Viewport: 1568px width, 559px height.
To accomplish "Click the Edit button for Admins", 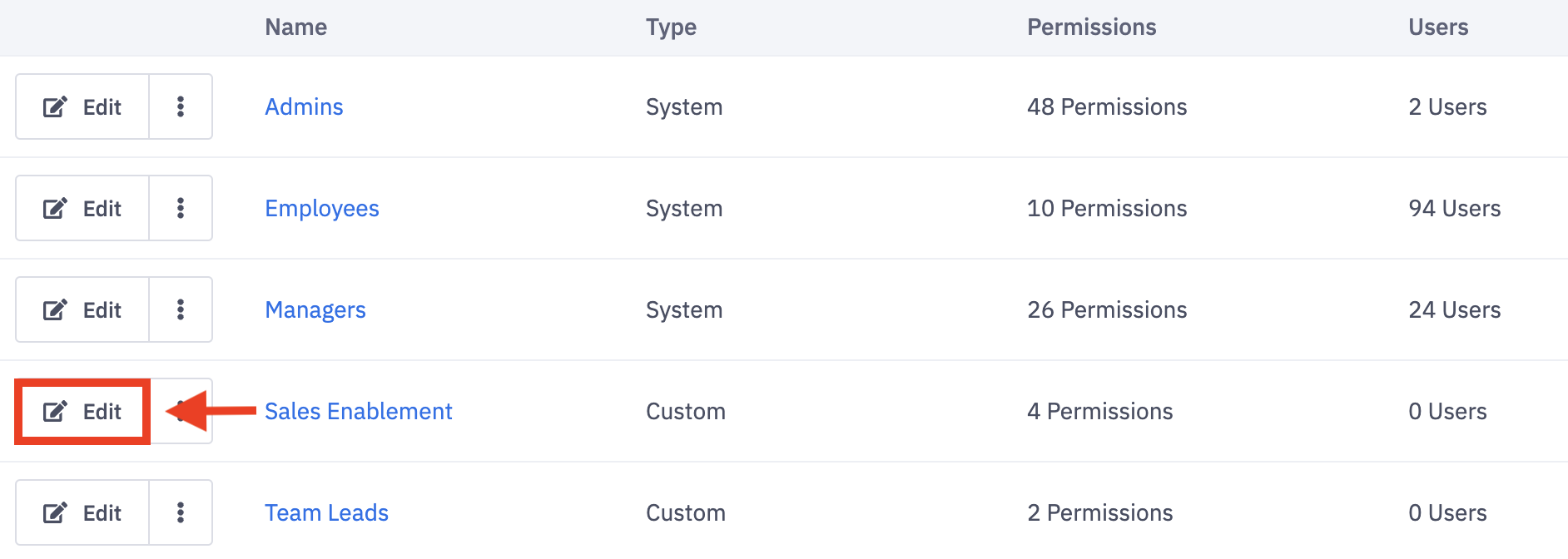I will [x=82, y=106].
